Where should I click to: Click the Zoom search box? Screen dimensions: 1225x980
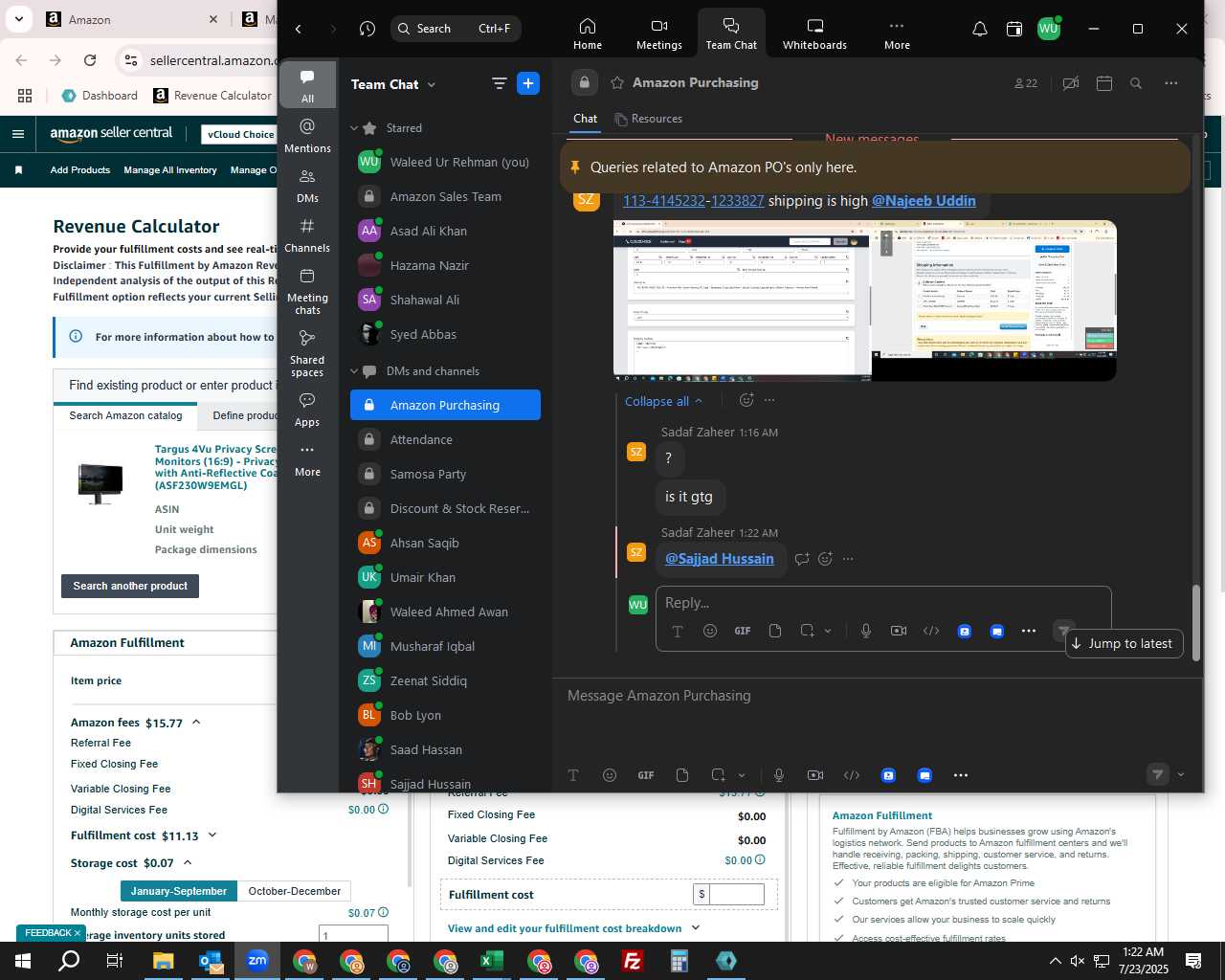point(456,29)
